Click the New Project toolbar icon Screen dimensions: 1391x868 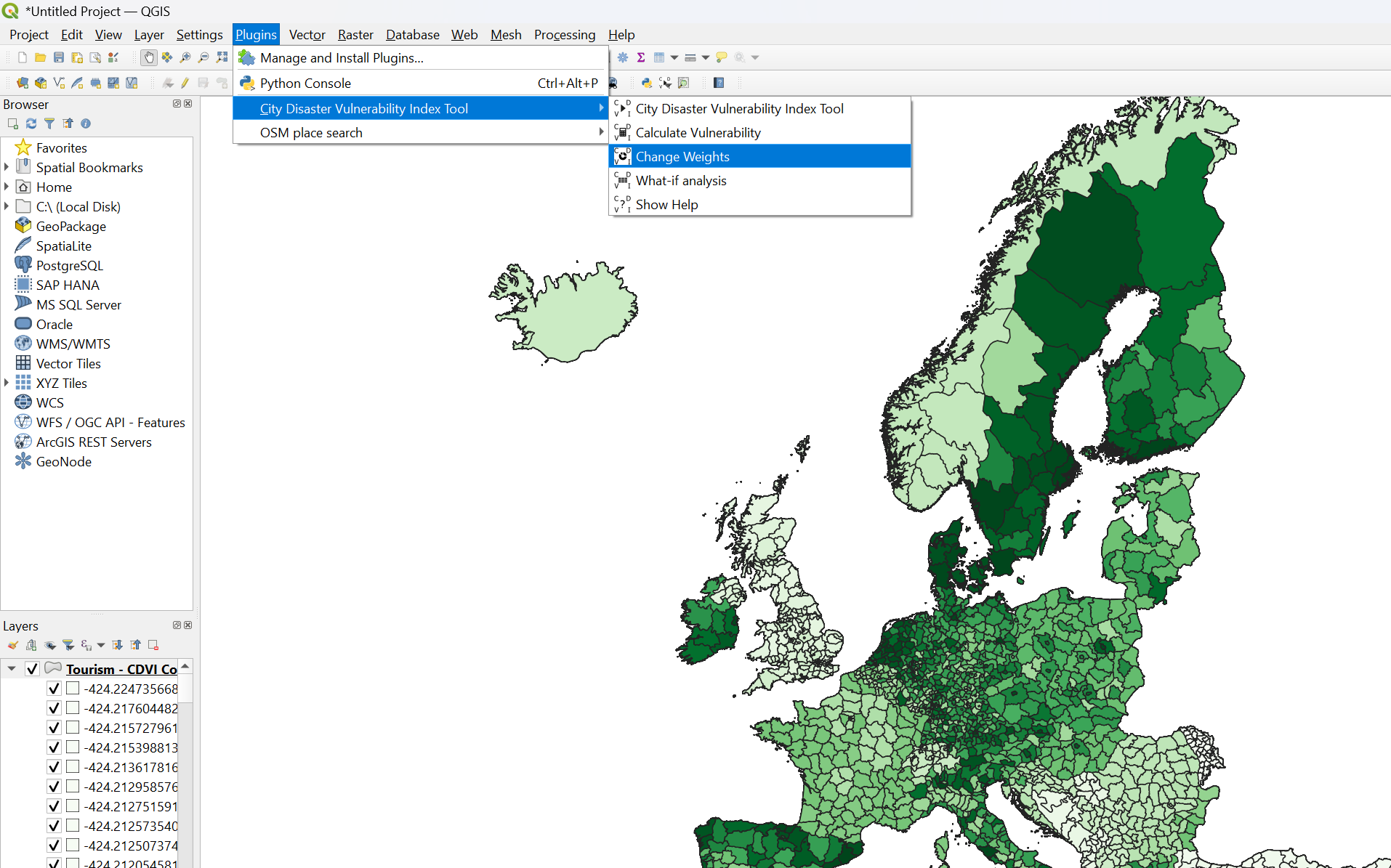point(23,57)
